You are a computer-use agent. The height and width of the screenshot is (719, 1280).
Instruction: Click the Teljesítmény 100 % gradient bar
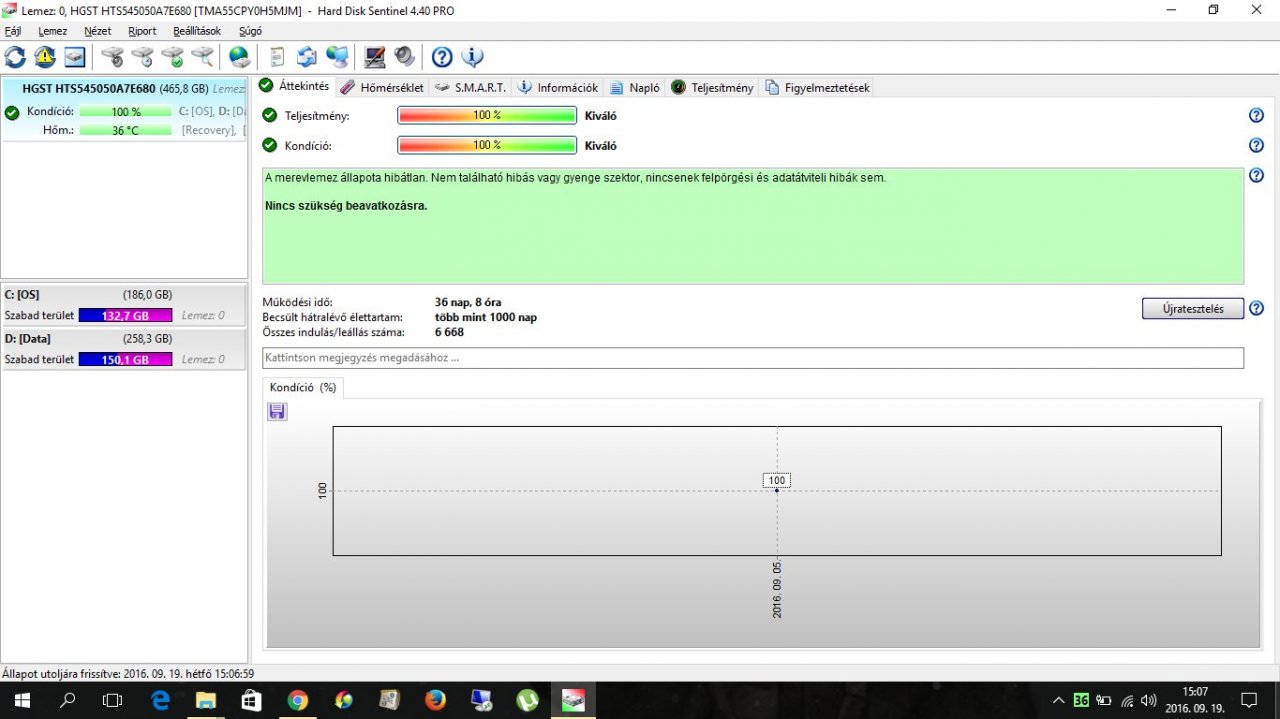[487, 115]
